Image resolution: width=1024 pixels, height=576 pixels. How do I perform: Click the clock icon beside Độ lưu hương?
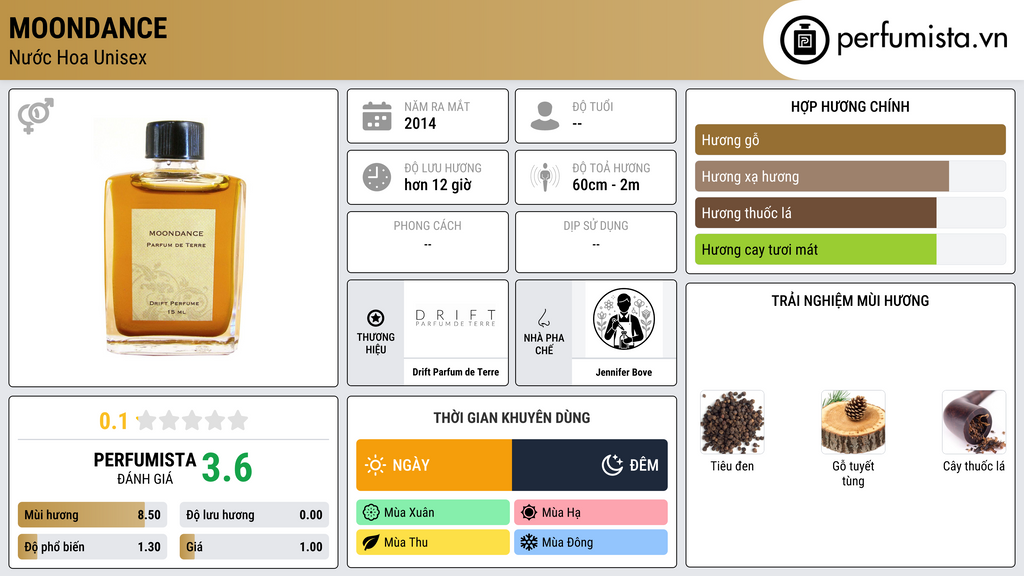point(377,178)
